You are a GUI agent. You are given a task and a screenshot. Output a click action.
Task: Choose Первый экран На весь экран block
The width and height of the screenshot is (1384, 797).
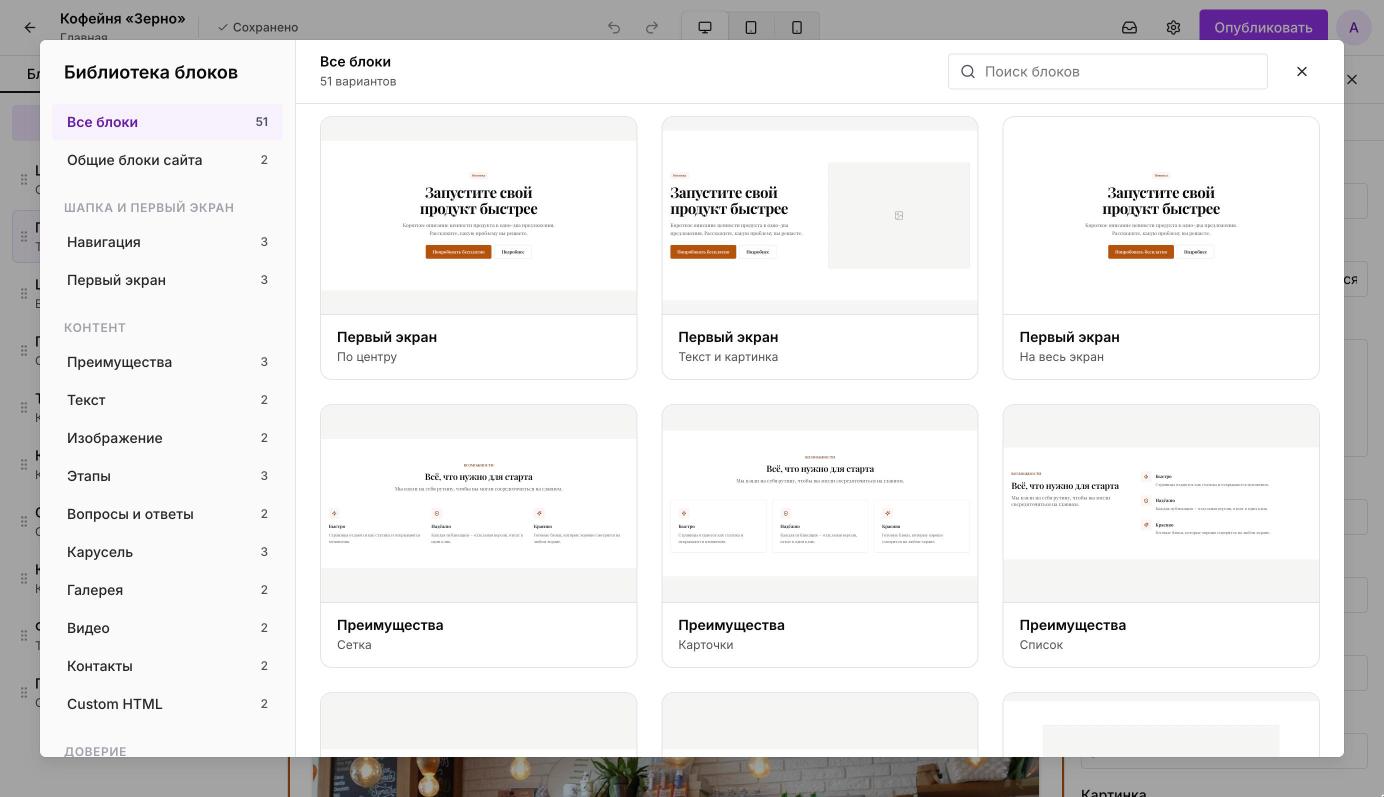tap(1161, 248)
